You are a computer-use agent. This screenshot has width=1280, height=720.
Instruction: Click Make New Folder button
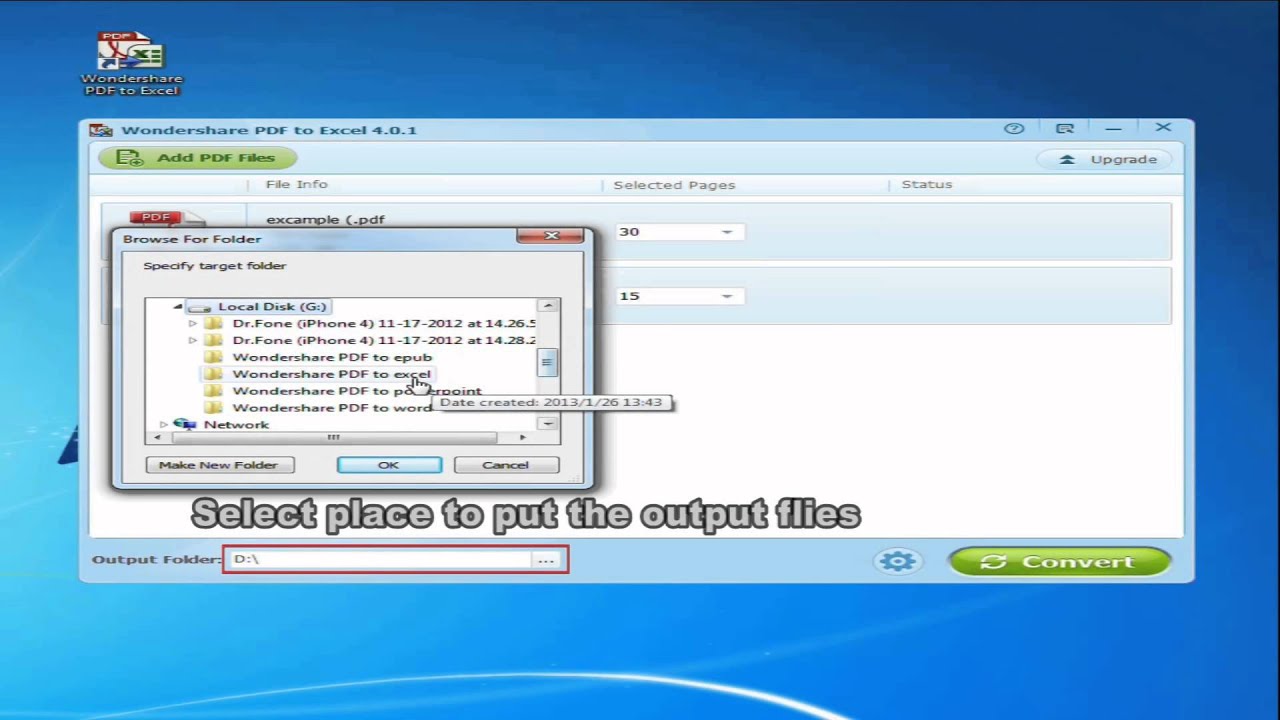(x=218, y=465)
